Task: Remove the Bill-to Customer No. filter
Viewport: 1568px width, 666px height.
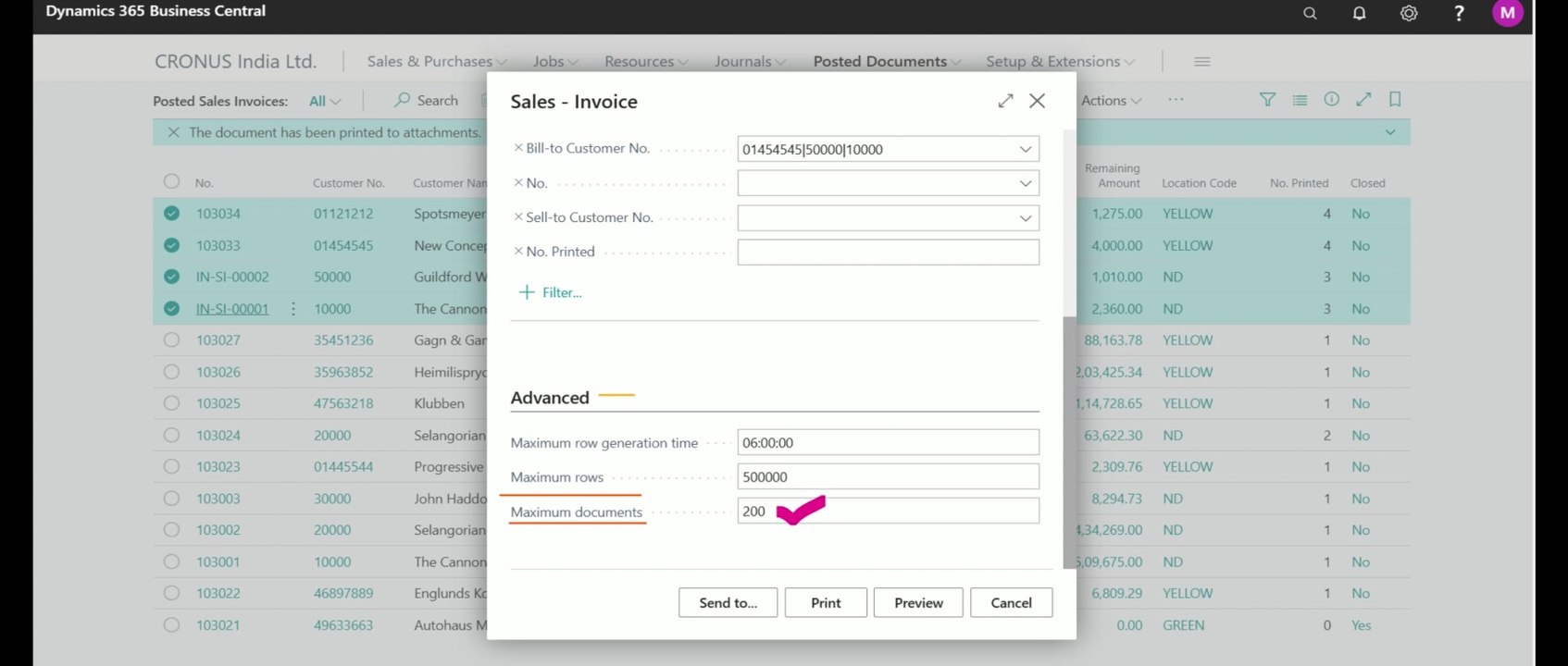Action: (x=518, y=148)
